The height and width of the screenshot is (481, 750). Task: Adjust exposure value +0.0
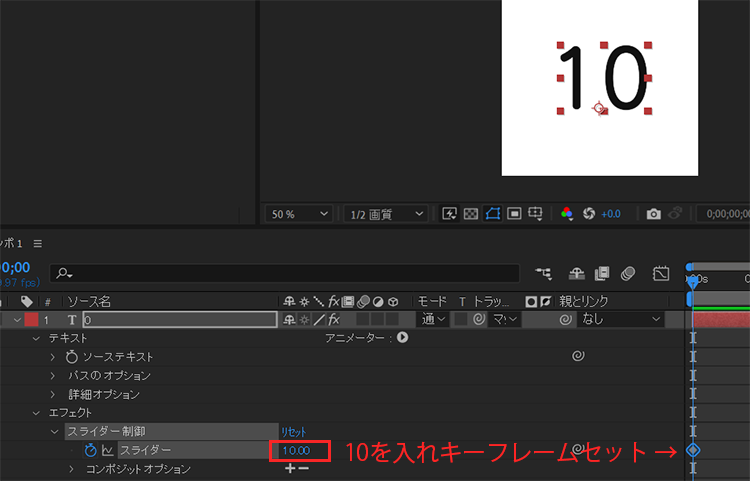[611, 214]
